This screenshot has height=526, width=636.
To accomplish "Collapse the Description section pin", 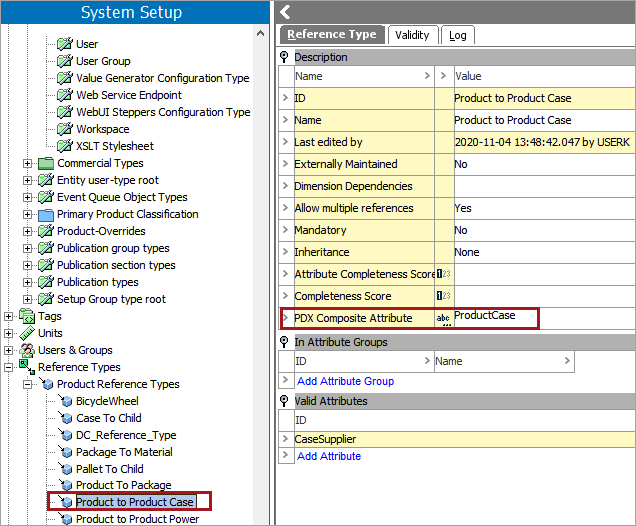I will click(x=284, y=57).
